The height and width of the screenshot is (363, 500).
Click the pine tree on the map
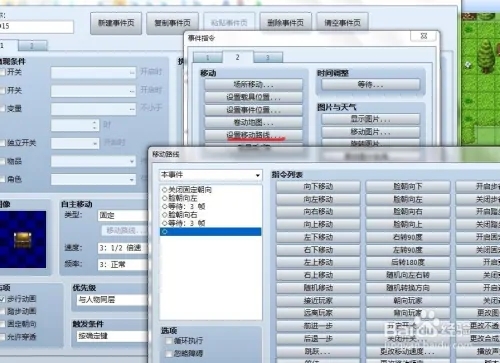coord(486,56)
